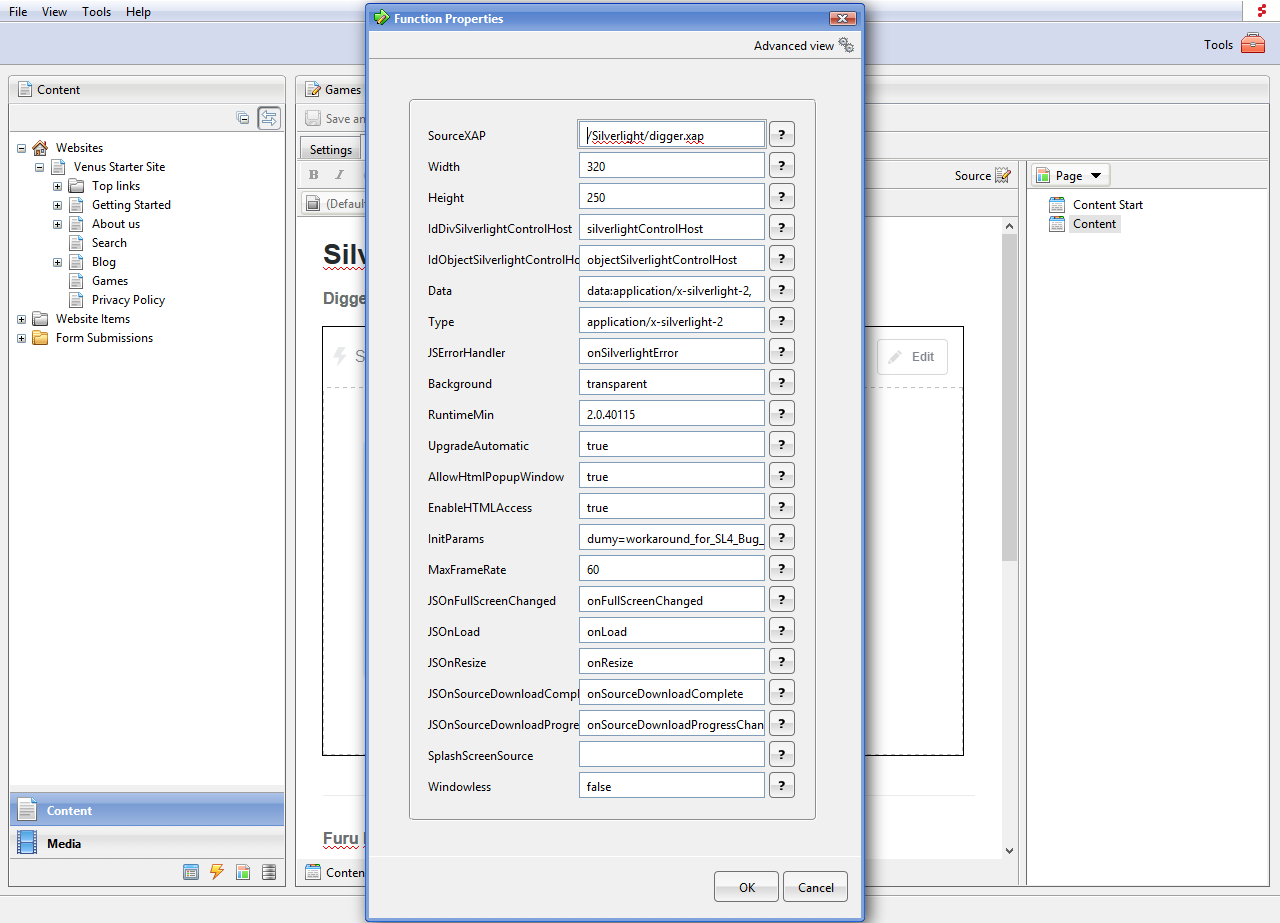Click the Width input field

tap(671, 166)
